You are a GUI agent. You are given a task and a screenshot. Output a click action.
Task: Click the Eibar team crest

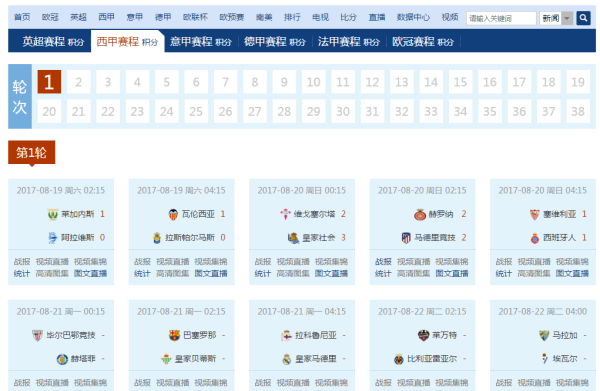[x=545, y=359]
